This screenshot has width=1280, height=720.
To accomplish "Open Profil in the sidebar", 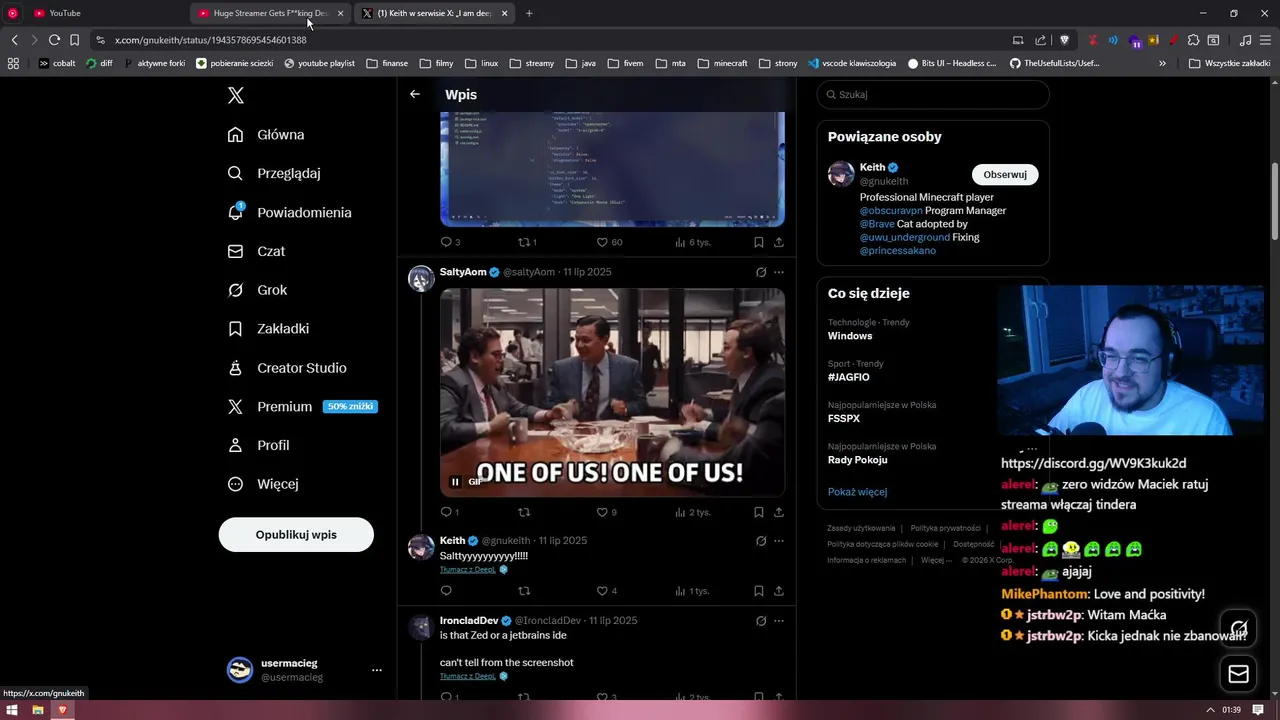I will pyautogui.click(x=259, y=446).
